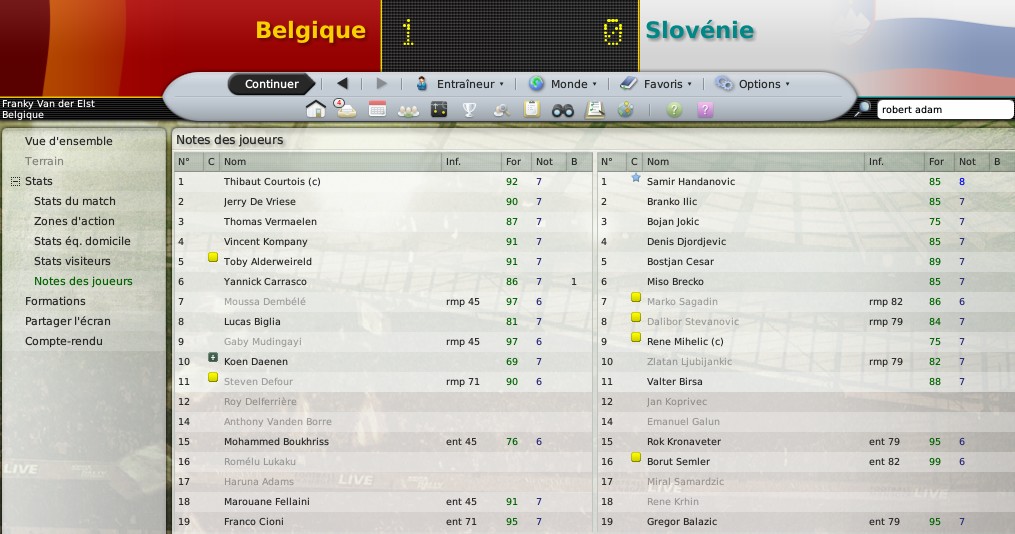The image size is (1015, 534).
Task: Expand the Options dropdown menu
Action: [x=752, y=84]
